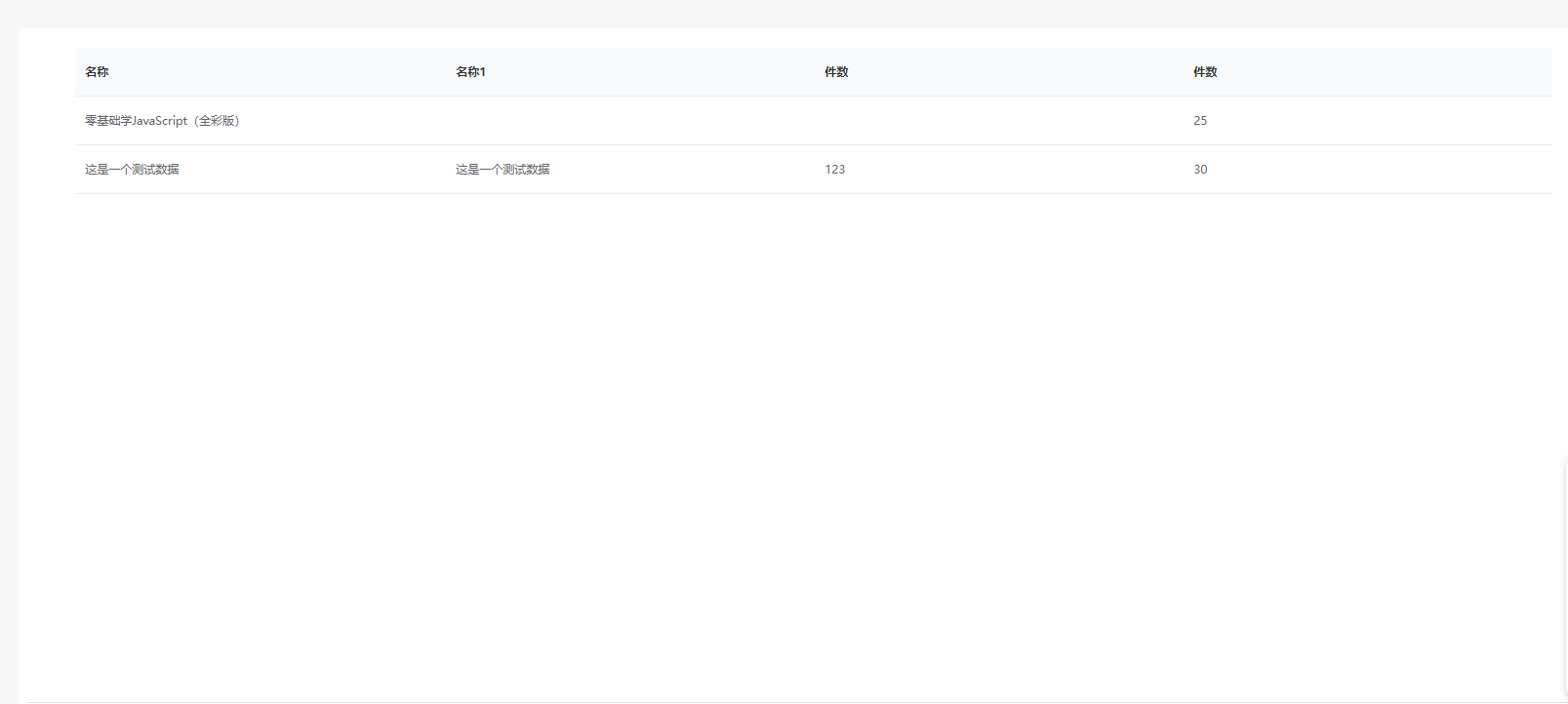Viewport: 1568px width, 704px height.
Task: Click the 名称 column header
Action: point(97,72)
